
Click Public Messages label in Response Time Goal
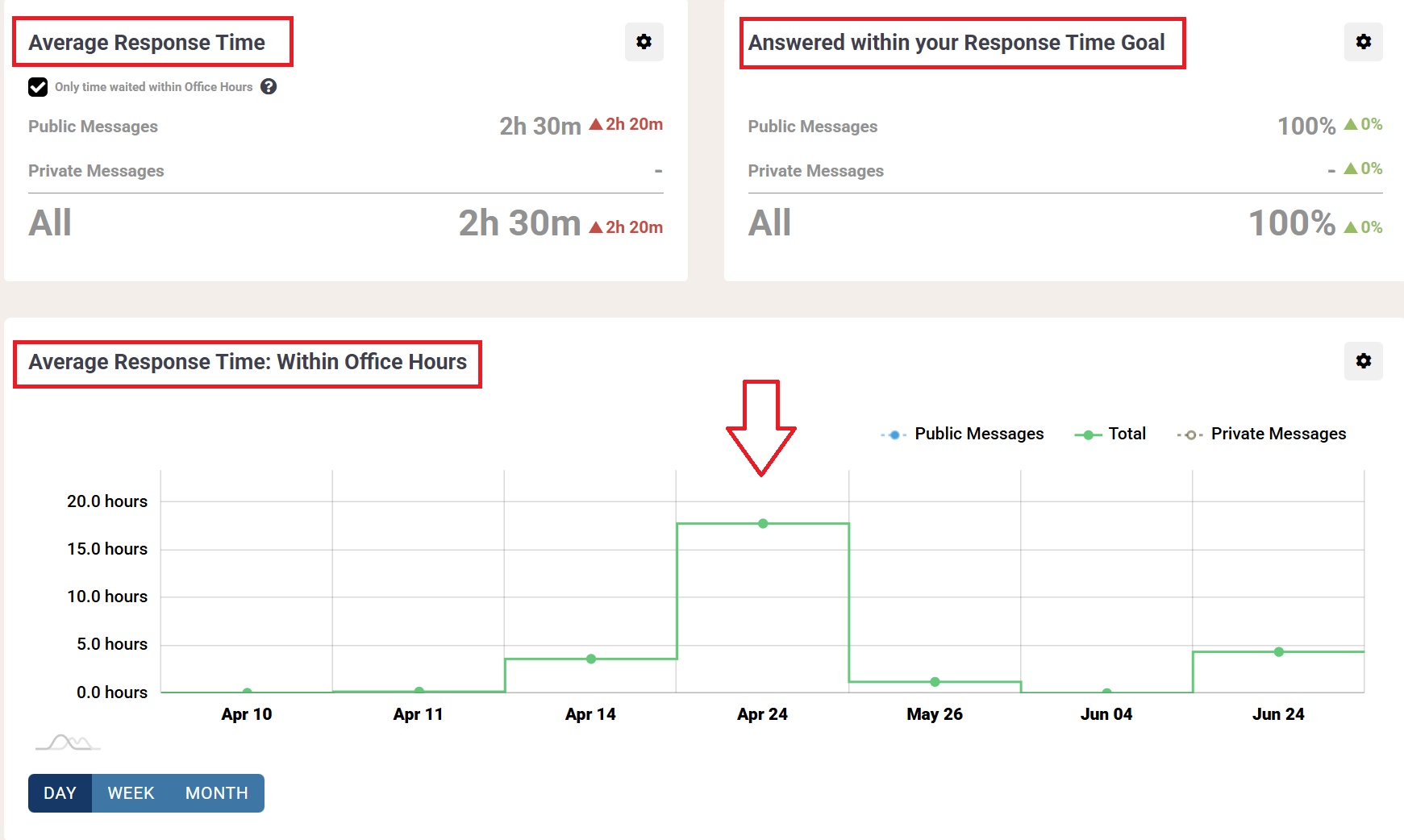(813, 127)
